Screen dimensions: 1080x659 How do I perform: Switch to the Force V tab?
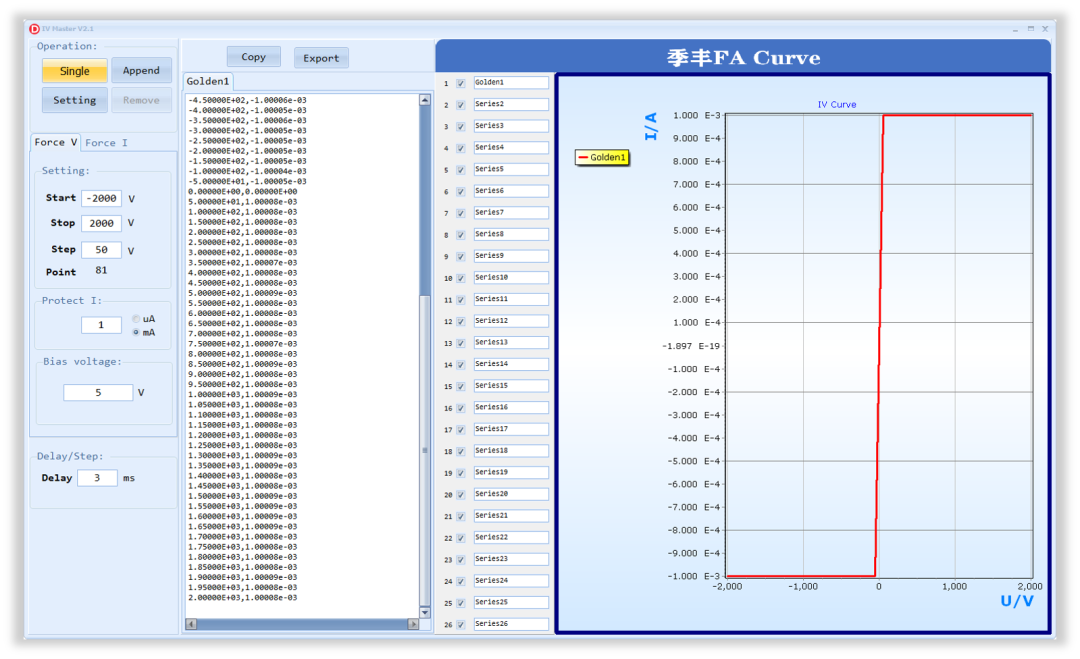pyautogui.click(x=56, y=142)
